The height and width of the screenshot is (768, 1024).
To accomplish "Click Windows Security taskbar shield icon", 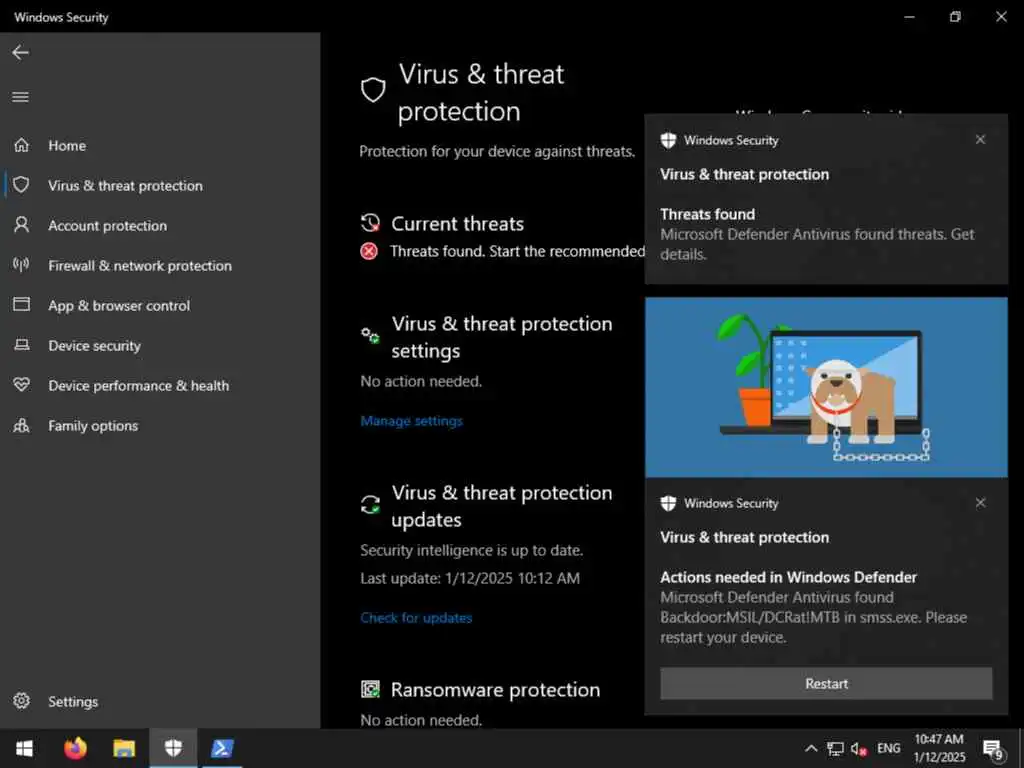I will pyautogui.click(x=173, y=748).
